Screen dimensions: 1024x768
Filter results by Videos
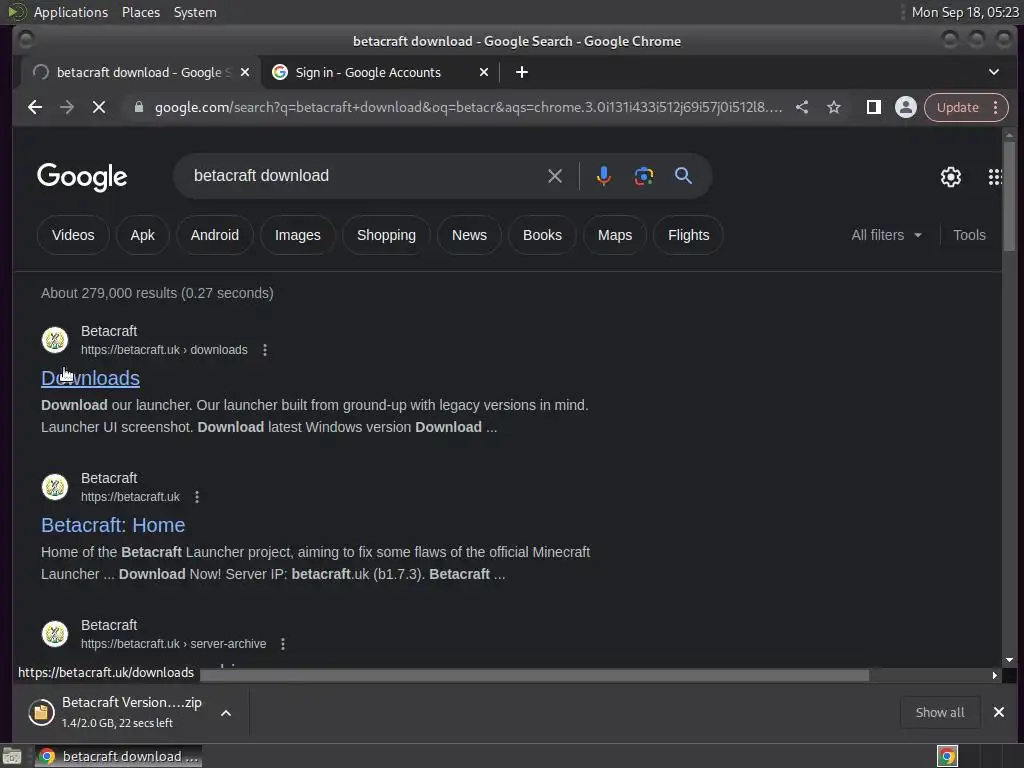[73, 235]
